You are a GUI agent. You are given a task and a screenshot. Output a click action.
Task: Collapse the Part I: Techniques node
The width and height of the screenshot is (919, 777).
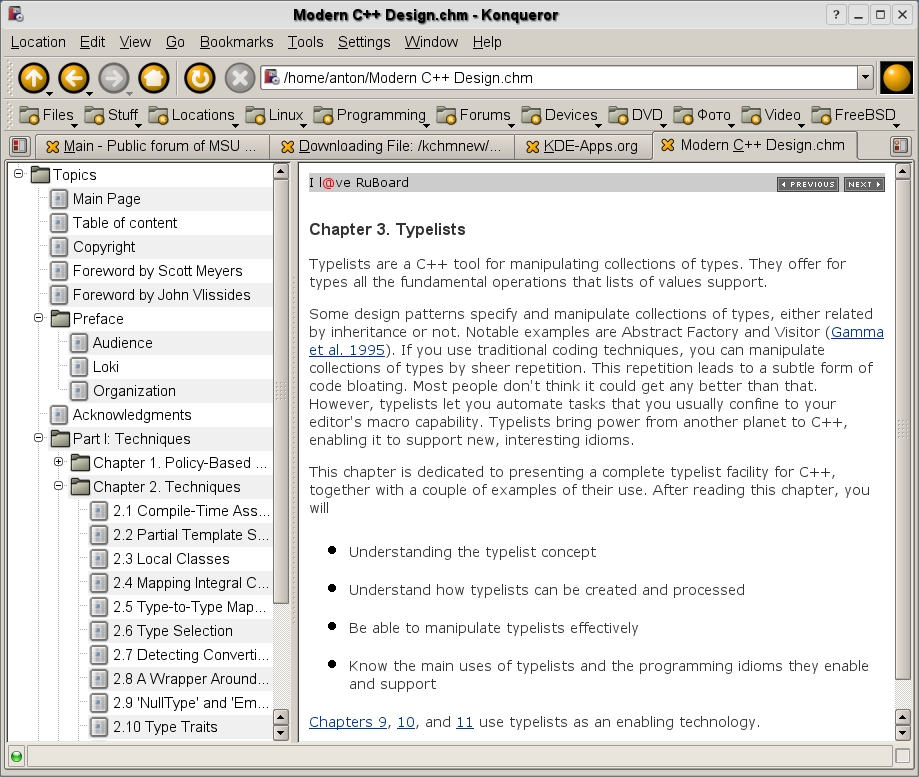tap(39, 438)
